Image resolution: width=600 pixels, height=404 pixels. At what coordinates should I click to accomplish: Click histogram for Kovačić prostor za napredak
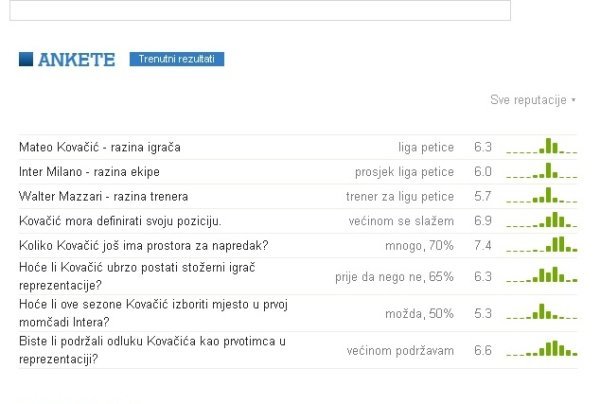coord(541,244)
